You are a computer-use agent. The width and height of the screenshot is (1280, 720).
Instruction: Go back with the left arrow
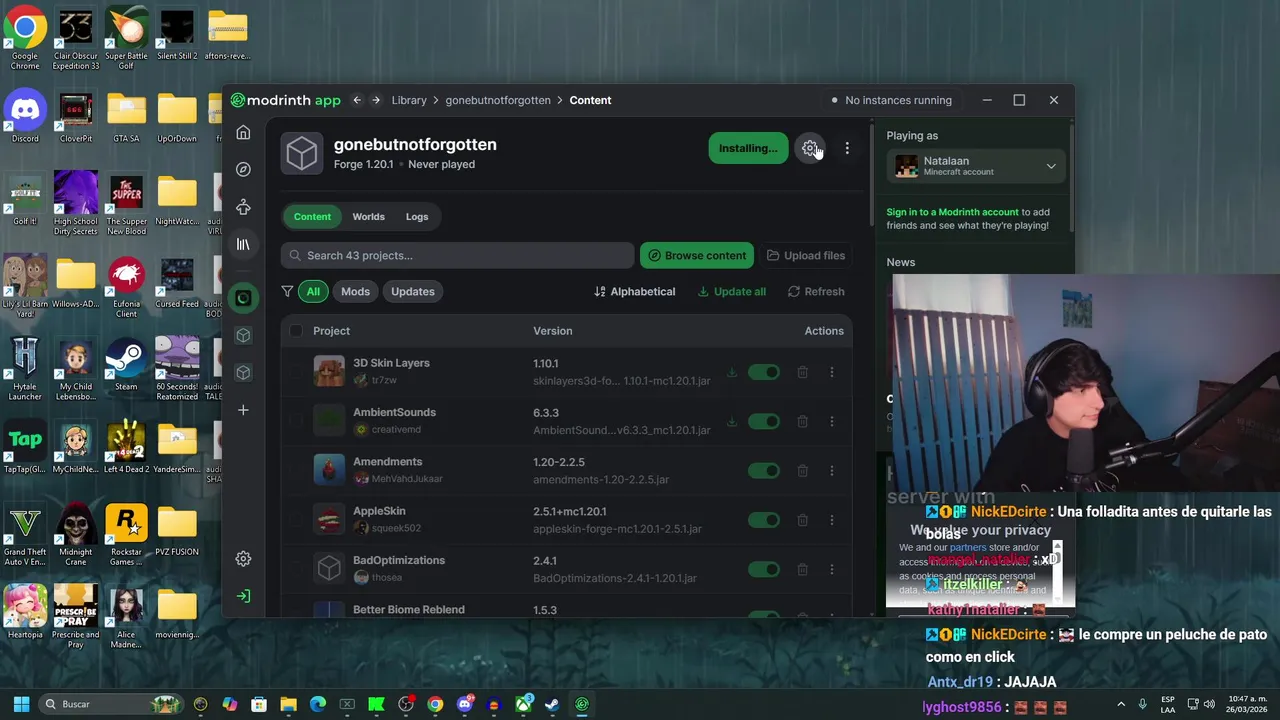(x=357, y=100)
